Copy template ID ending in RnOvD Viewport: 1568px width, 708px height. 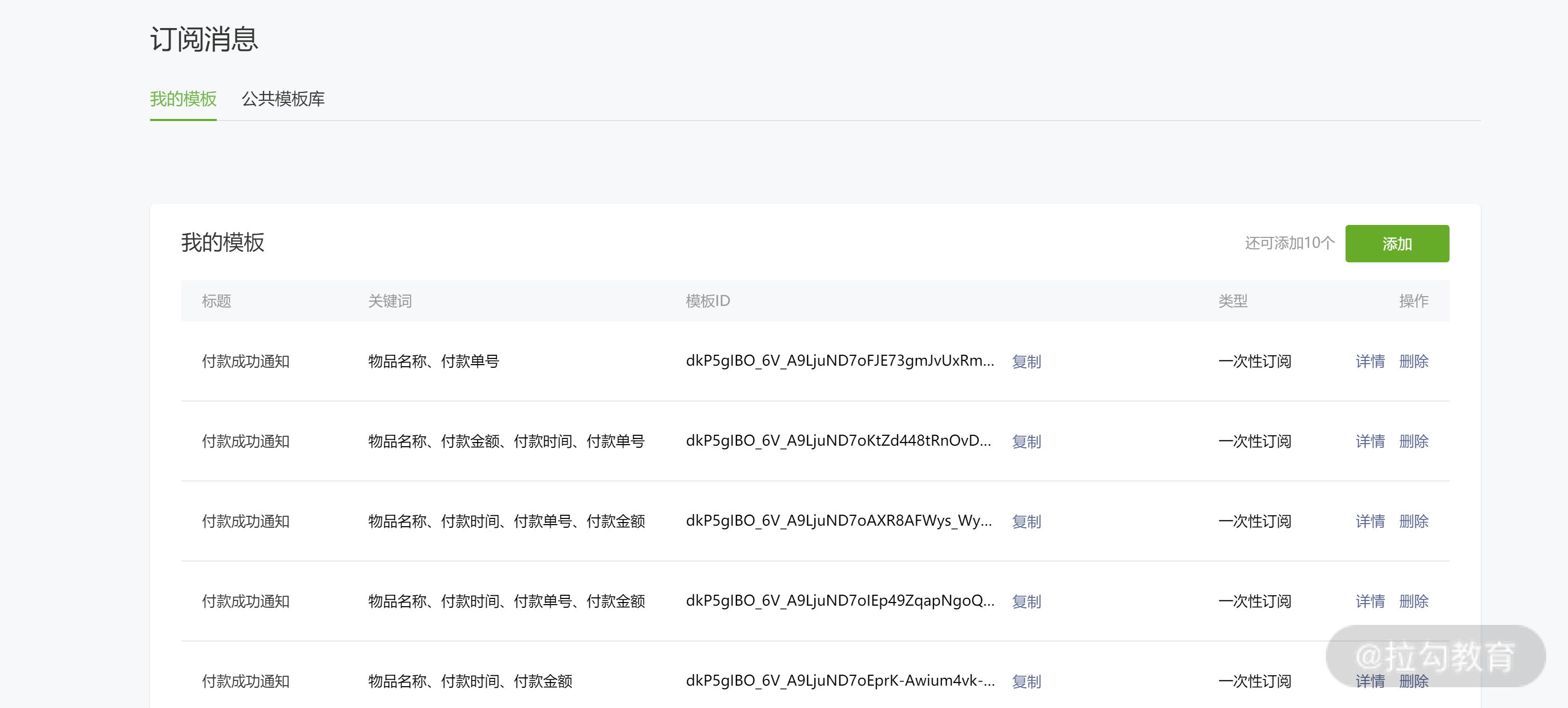coord(1026,442)
